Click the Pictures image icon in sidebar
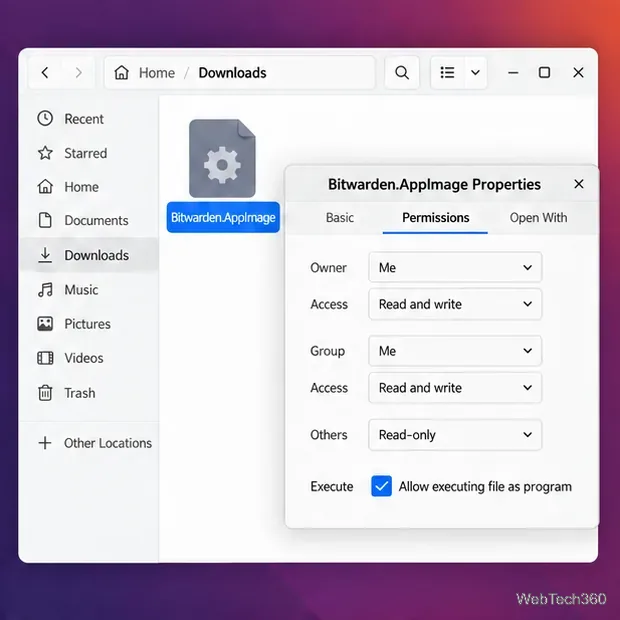This screenshot has width=620, height=620. click(45, 323)
